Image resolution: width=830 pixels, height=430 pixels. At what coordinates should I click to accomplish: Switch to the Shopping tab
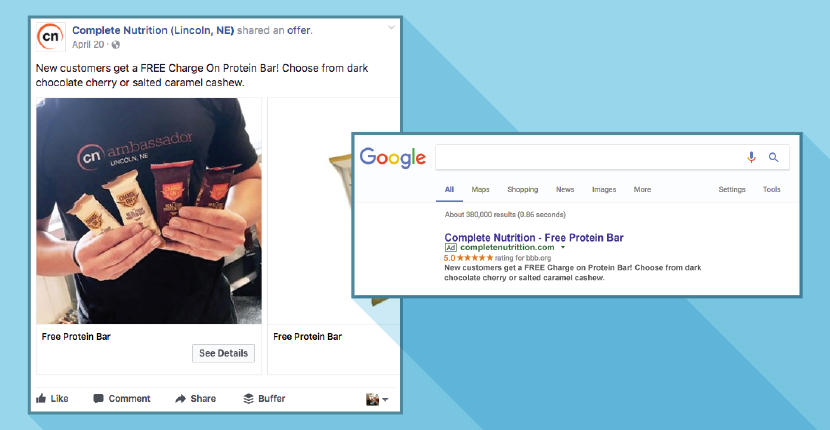pos(522,190)
